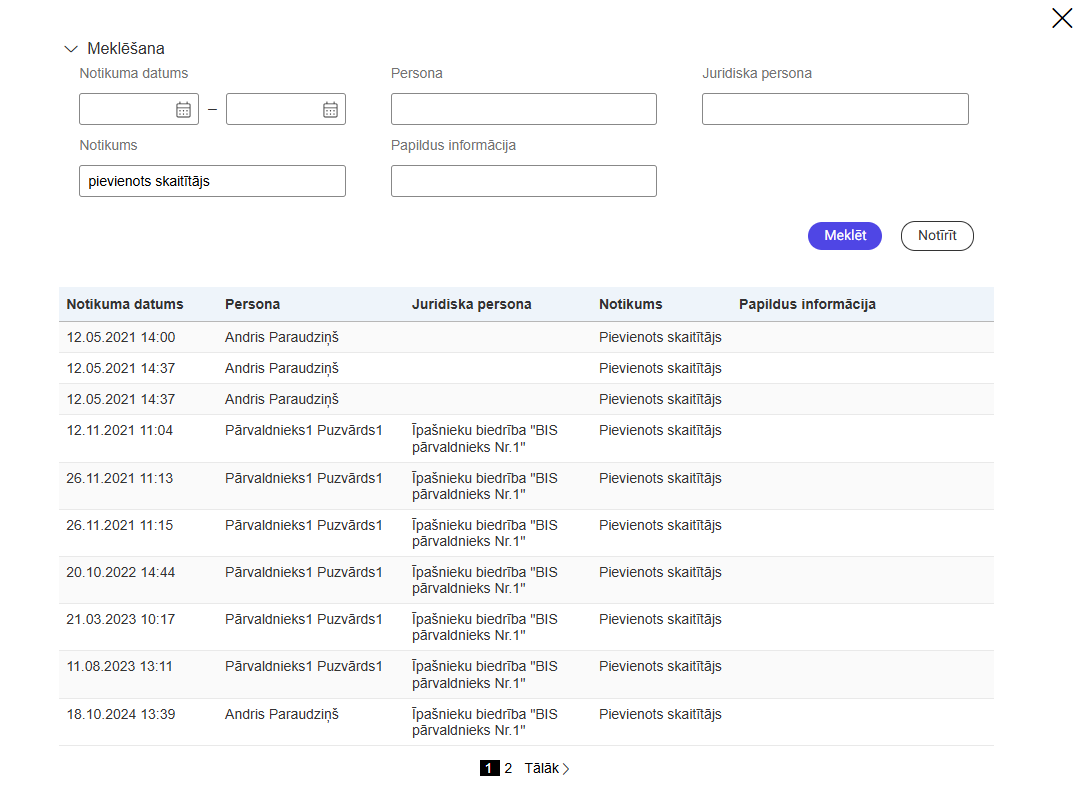Open the end date calendar picker
Image resolution: width=1085 pixels, height=800 pixels.
tap(330, 110)
